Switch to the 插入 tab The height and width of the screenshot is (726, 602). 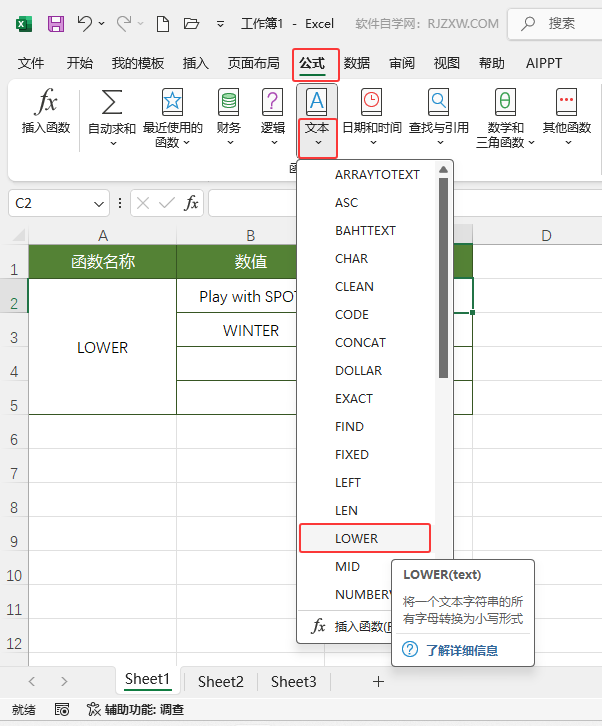tap(195, 63)
